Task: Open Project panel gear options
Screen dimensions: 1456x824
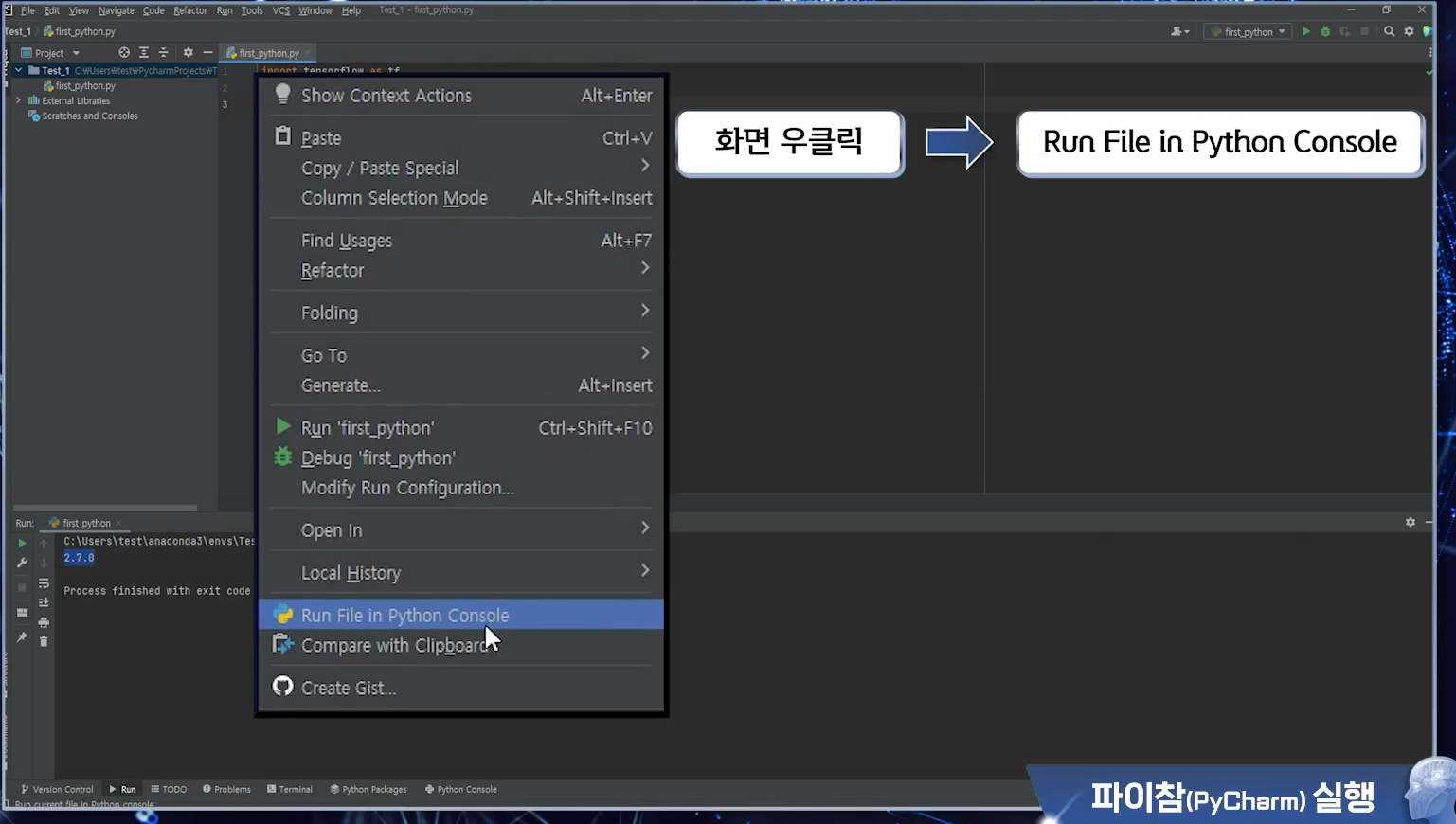Action: (x=188, y=53)
